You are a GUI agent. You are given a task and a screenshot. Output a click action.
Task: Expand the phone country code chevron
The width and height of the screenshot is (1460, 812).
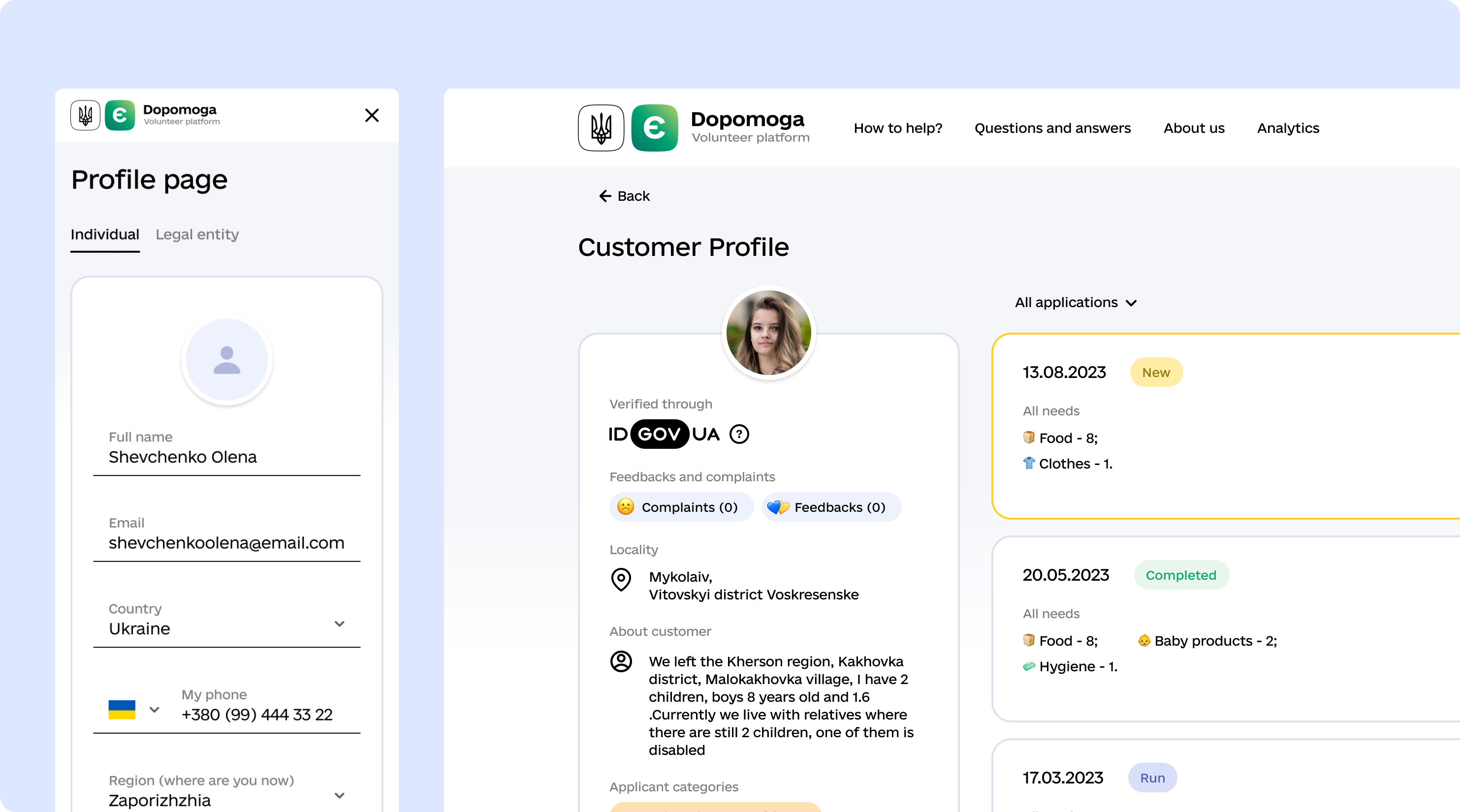(154, 710)
